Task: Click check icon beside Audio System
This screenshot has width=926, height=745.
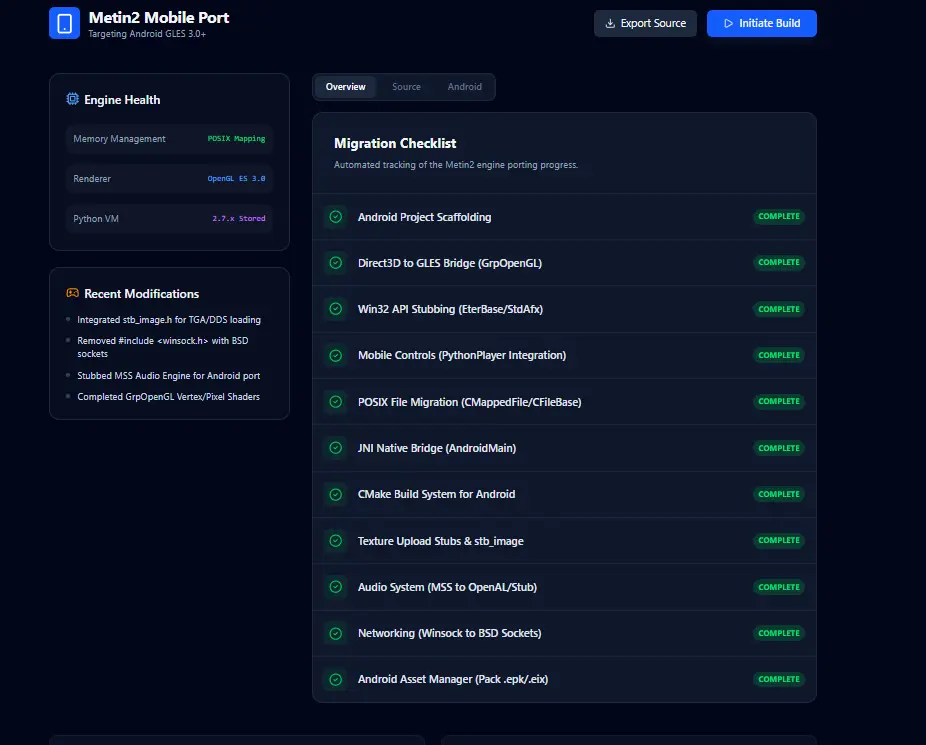Action: coord(335,587)
